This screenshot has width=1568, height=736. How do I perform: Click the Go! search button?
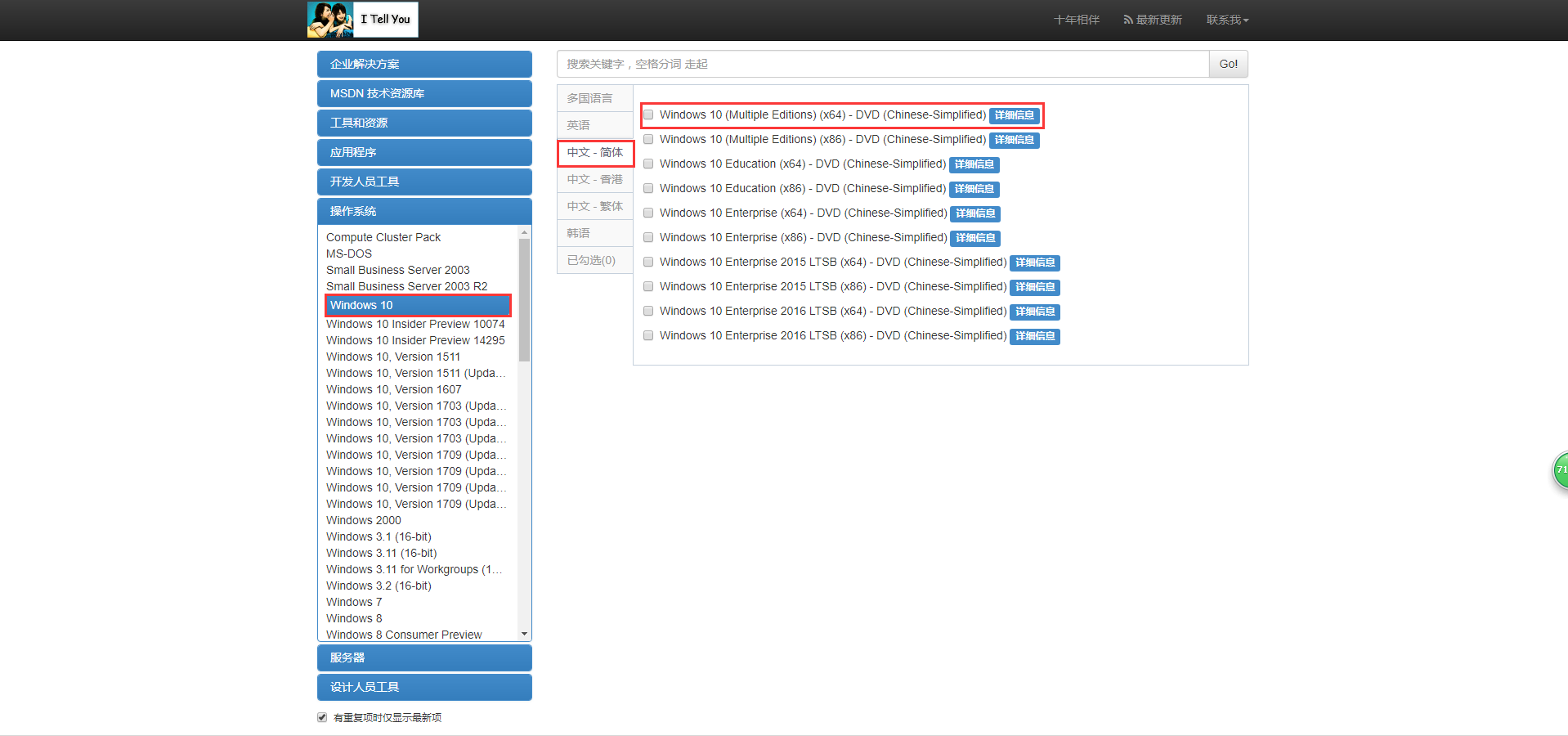(x=1228, y=64)
